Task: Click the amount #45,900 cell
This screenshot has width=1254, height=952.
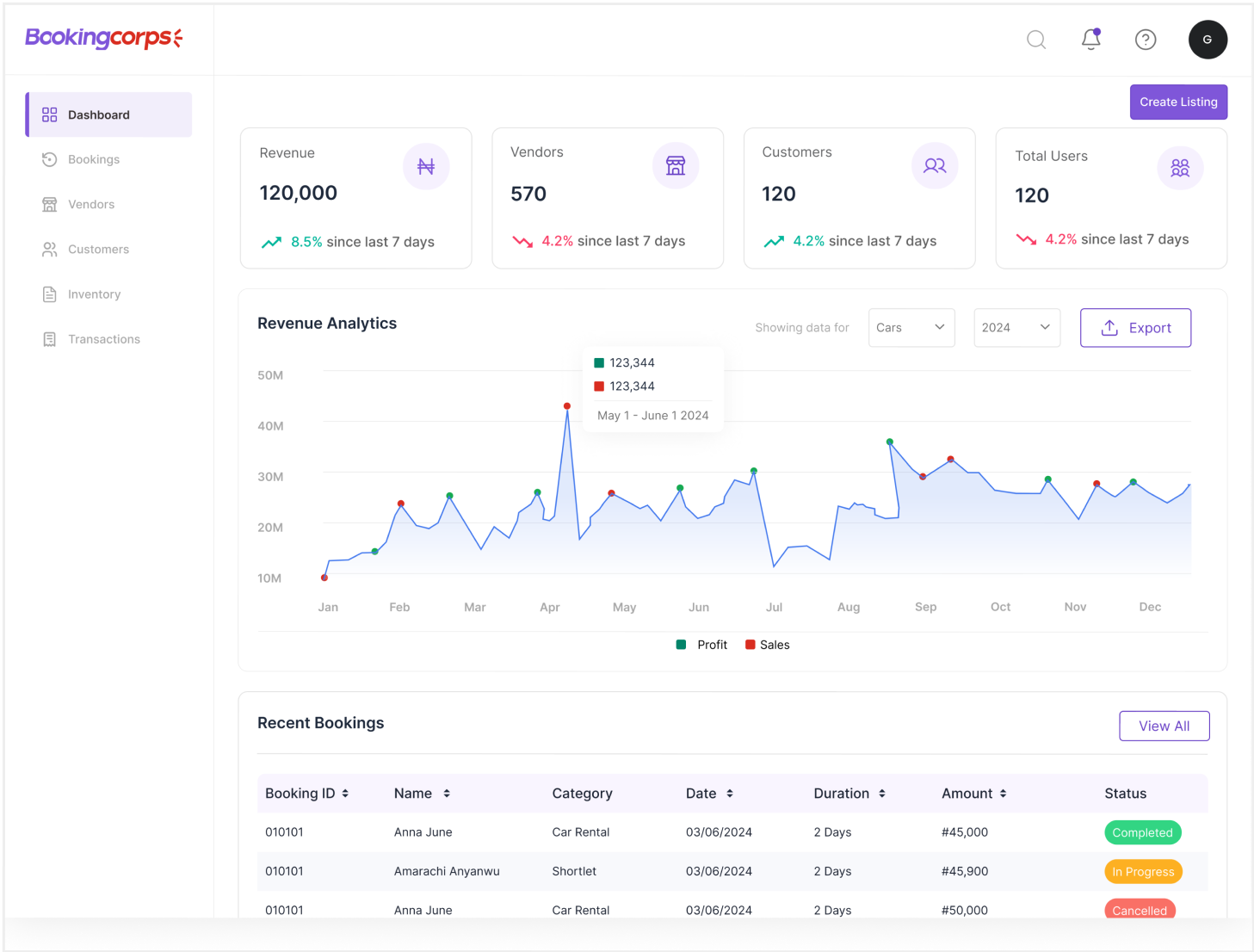Action: pyautogui.click(x=965, y=871)
